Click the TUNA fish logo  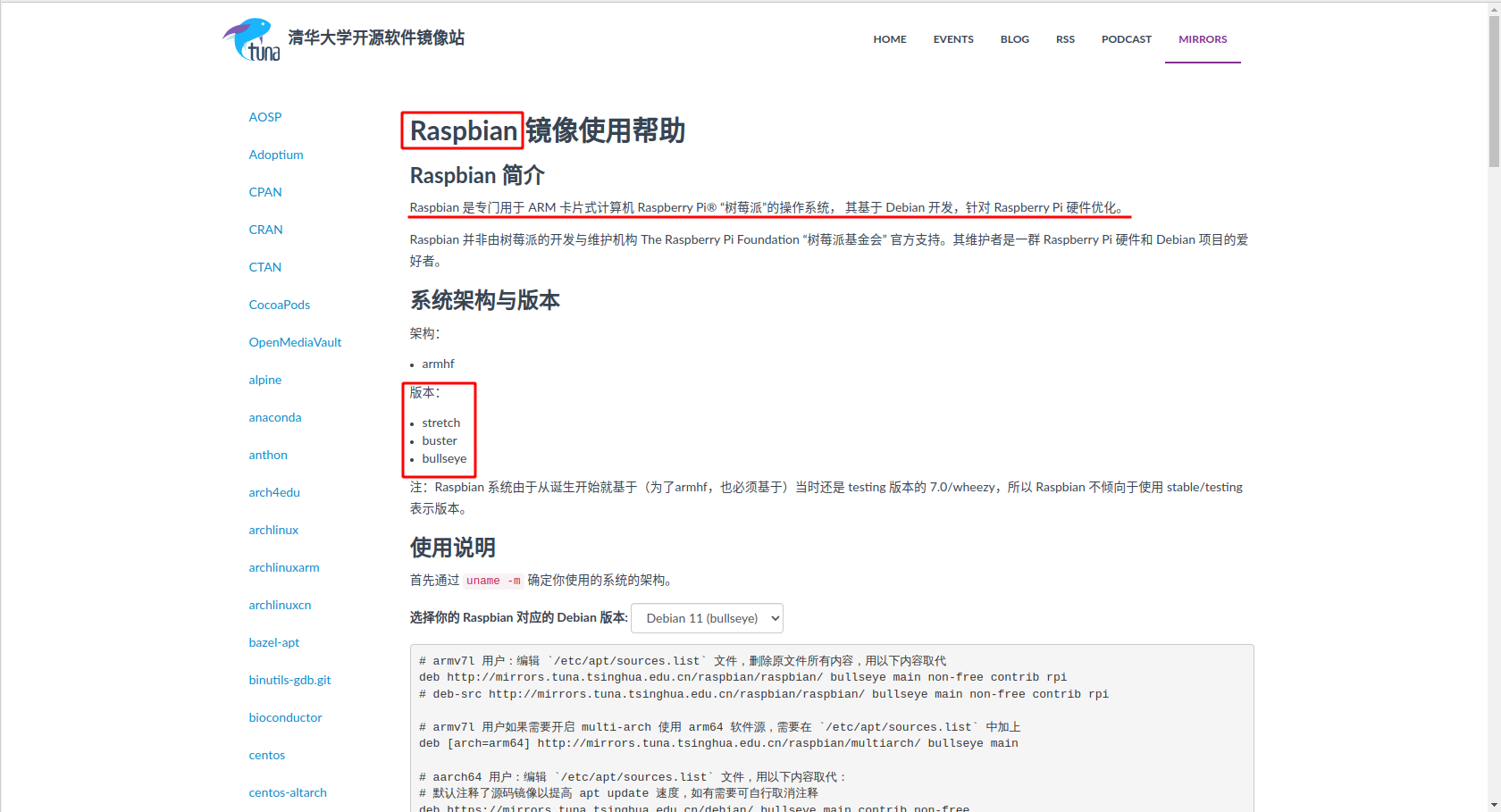coord(251,39)
